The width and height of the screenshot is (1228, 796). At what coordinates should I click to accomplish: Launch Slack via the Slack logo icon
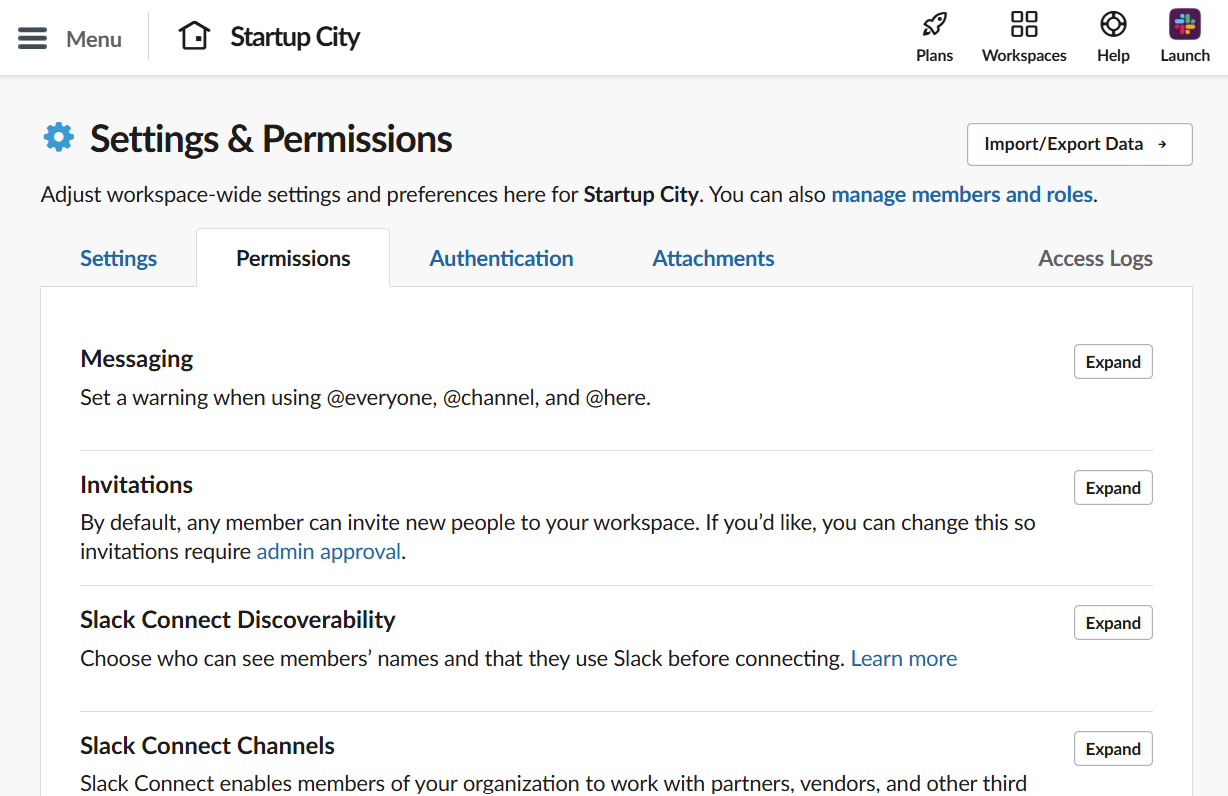(x=1185, y=24)
